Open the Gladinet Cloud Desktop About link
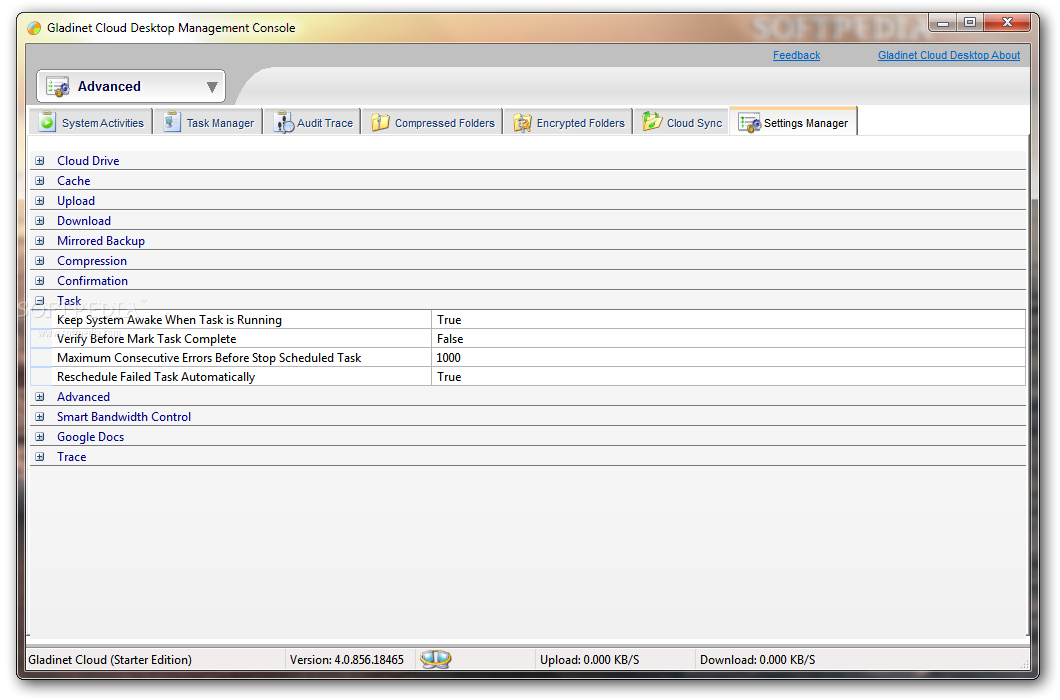Viewport: 1060px width, 700px height. click(948, 55)
